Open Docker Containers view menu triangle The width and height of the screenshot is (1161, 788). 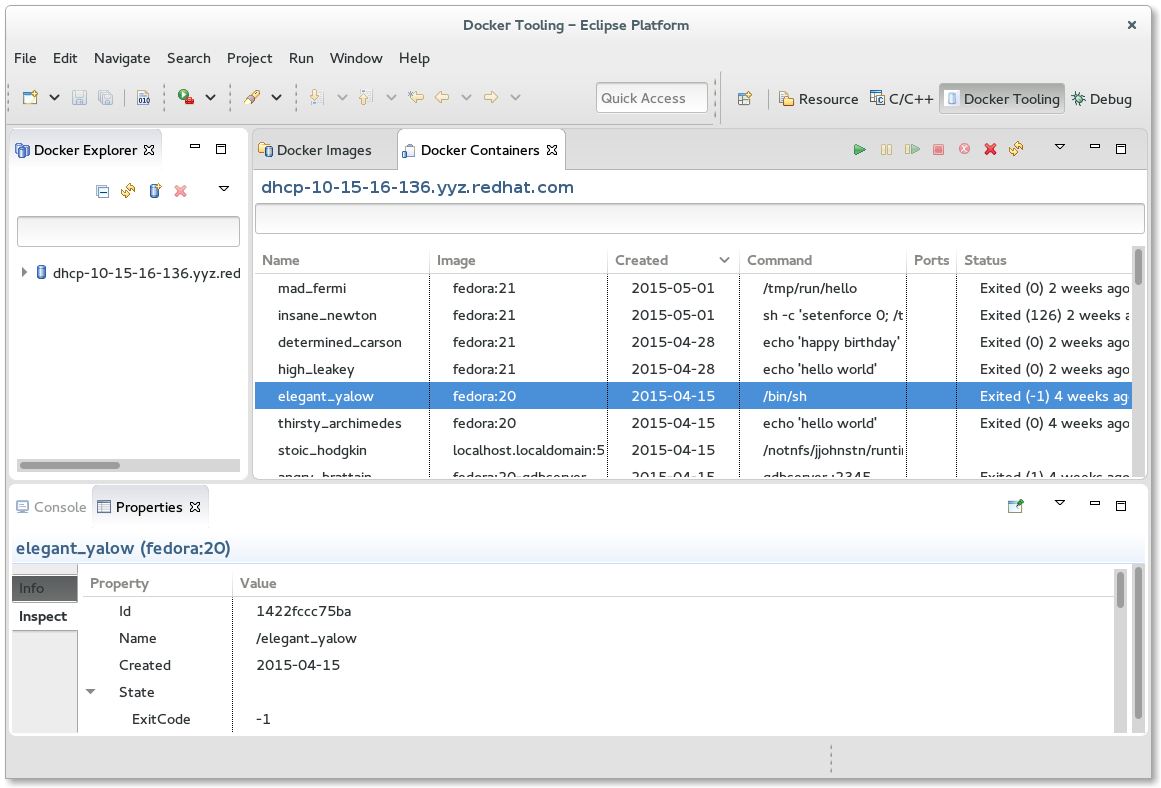tap(1060, 147)
